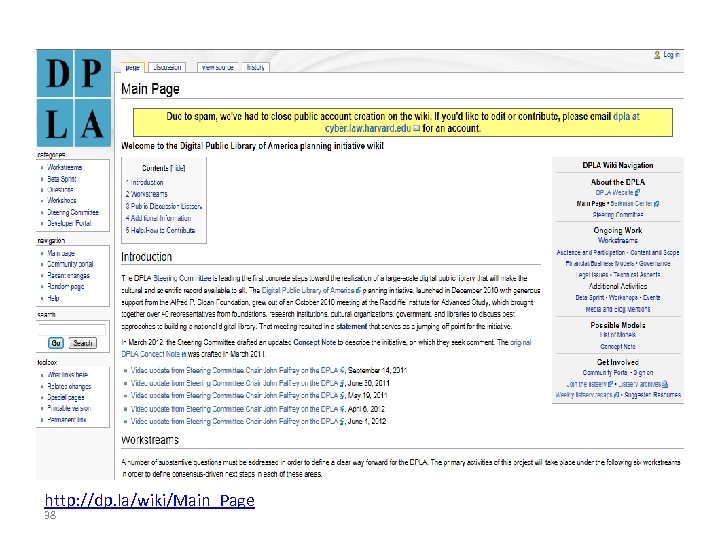Open What links here in toolbox
Screen dimensions: 720x540
[68, 375]
